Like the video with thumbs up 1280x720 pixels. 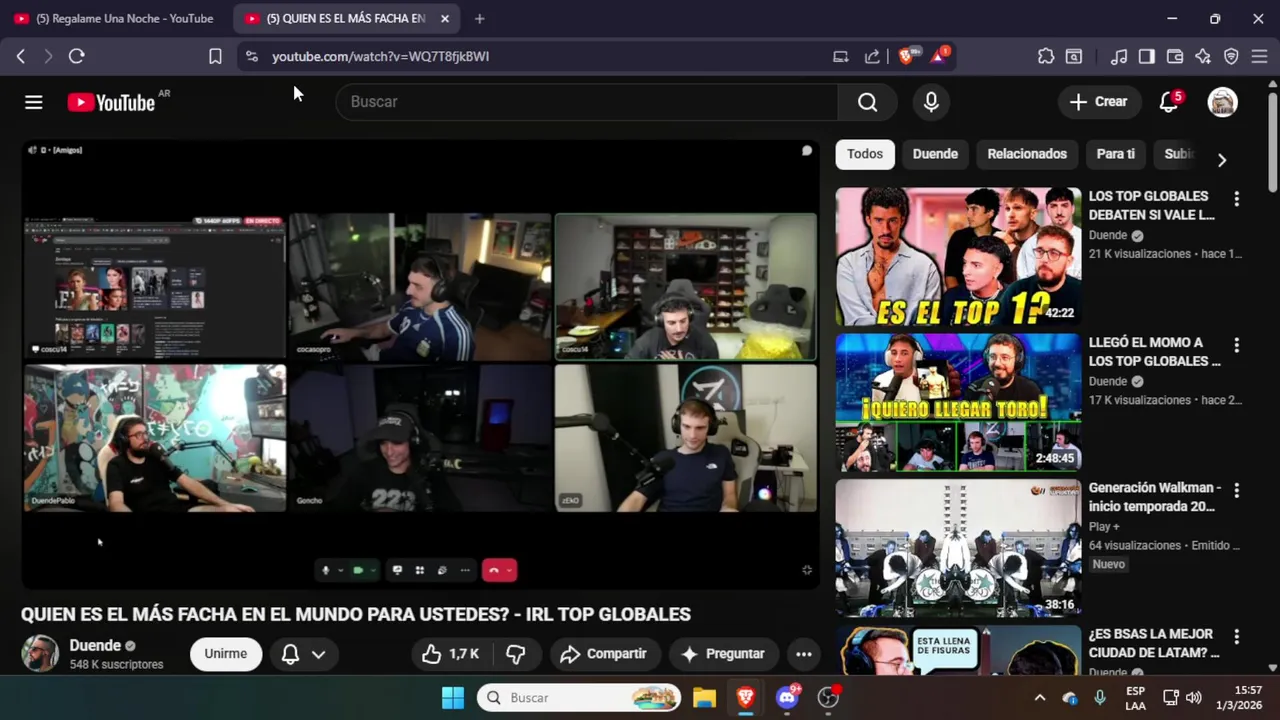tap(450, 654)
